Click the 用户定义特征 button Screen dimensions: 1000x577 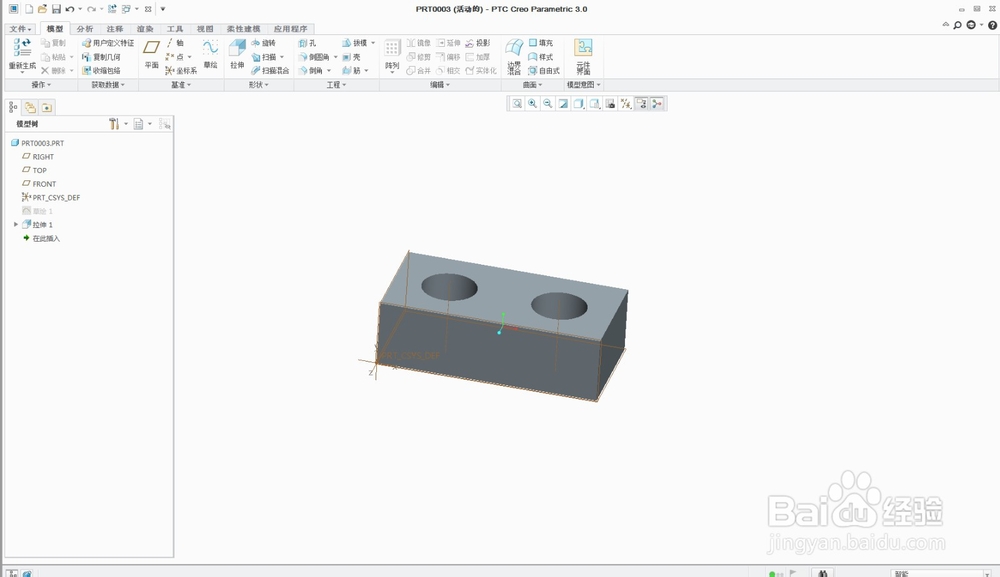click(107, 44)
